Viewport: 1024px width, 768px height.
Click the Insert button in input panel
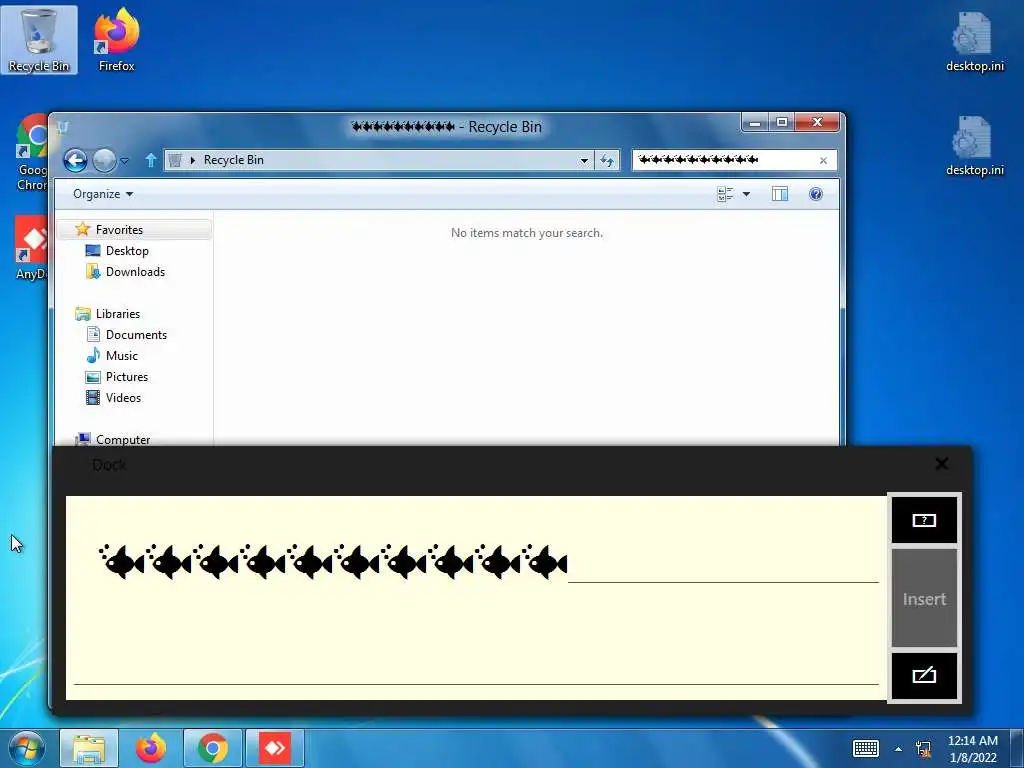[x=924, y=598]
